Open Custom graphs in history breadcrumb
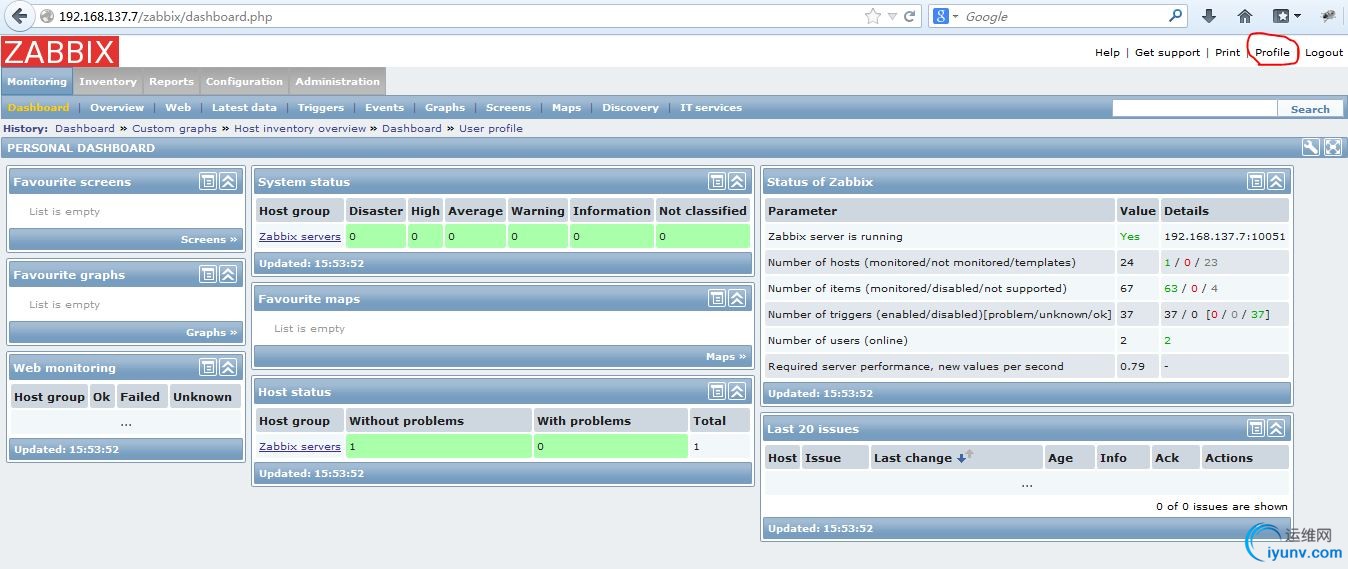This screenshot has height=569, width=1348. (x=174, y=129)
